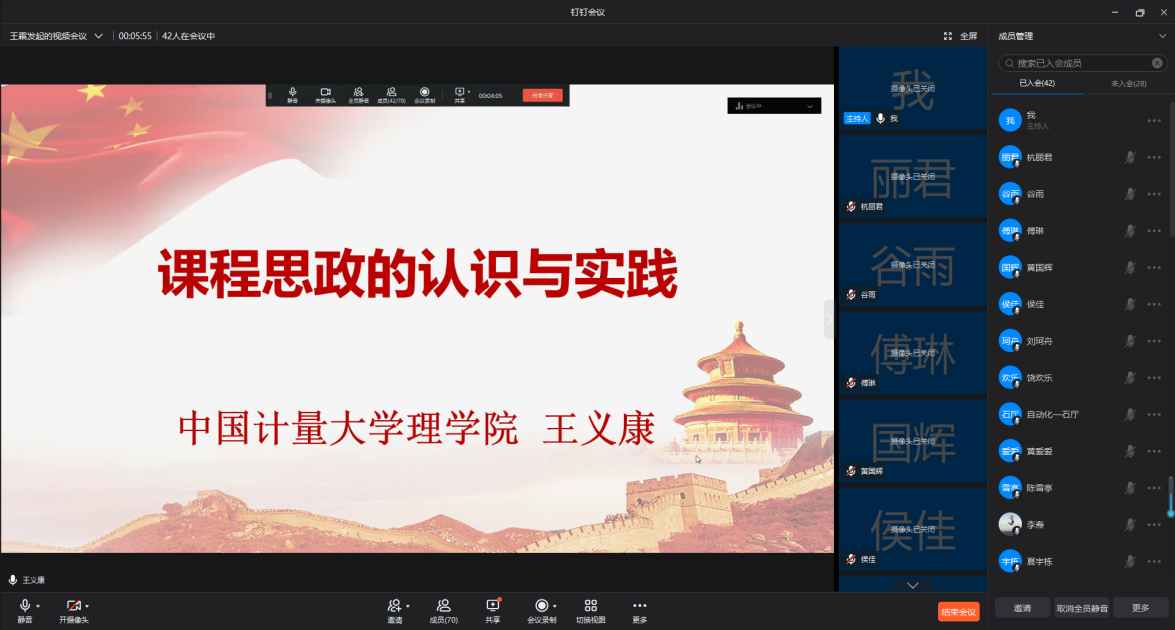
Task: Open camera options arrow beside 开摄像头
Action: pyautogui.click(x=87, y=606)
